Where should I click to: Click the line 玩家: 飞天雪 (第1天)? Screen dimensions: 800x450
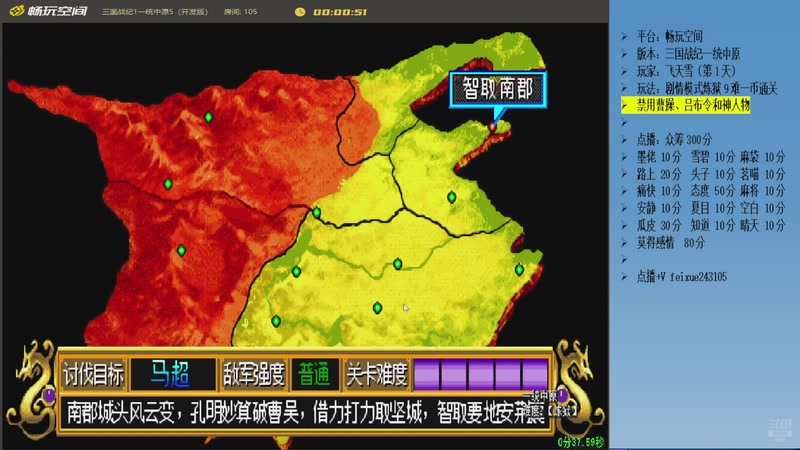(x=686, y=71)
